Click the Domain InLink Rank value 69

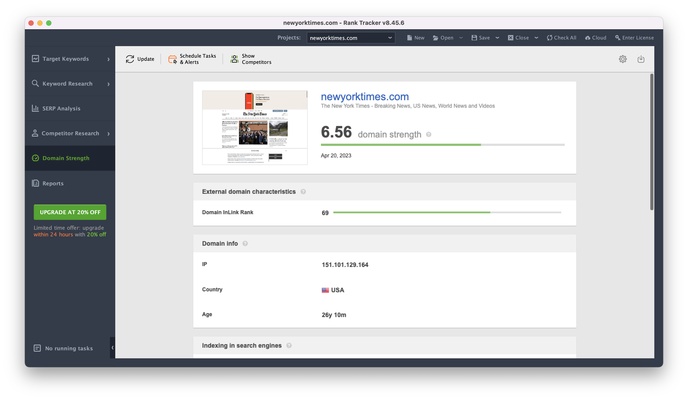[325, 213]
